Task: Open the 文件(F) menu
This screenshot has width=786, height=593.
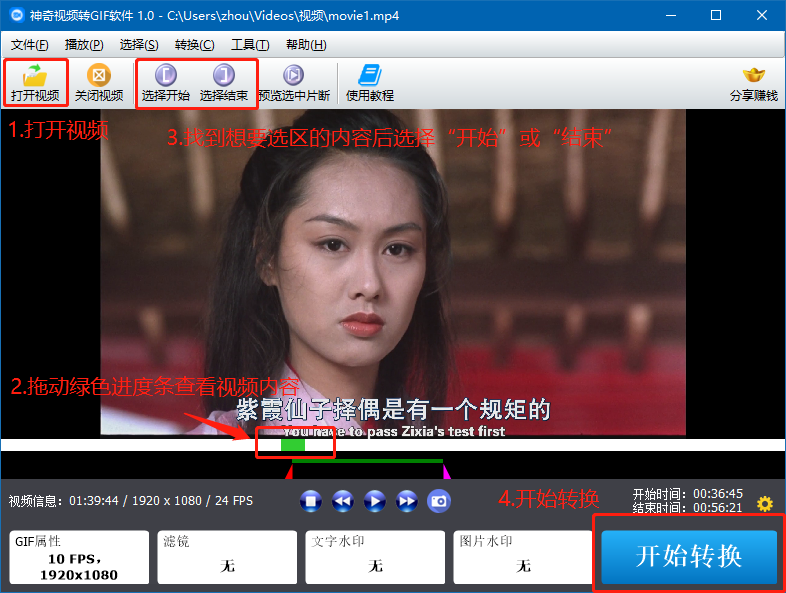Action: (30, 45)
